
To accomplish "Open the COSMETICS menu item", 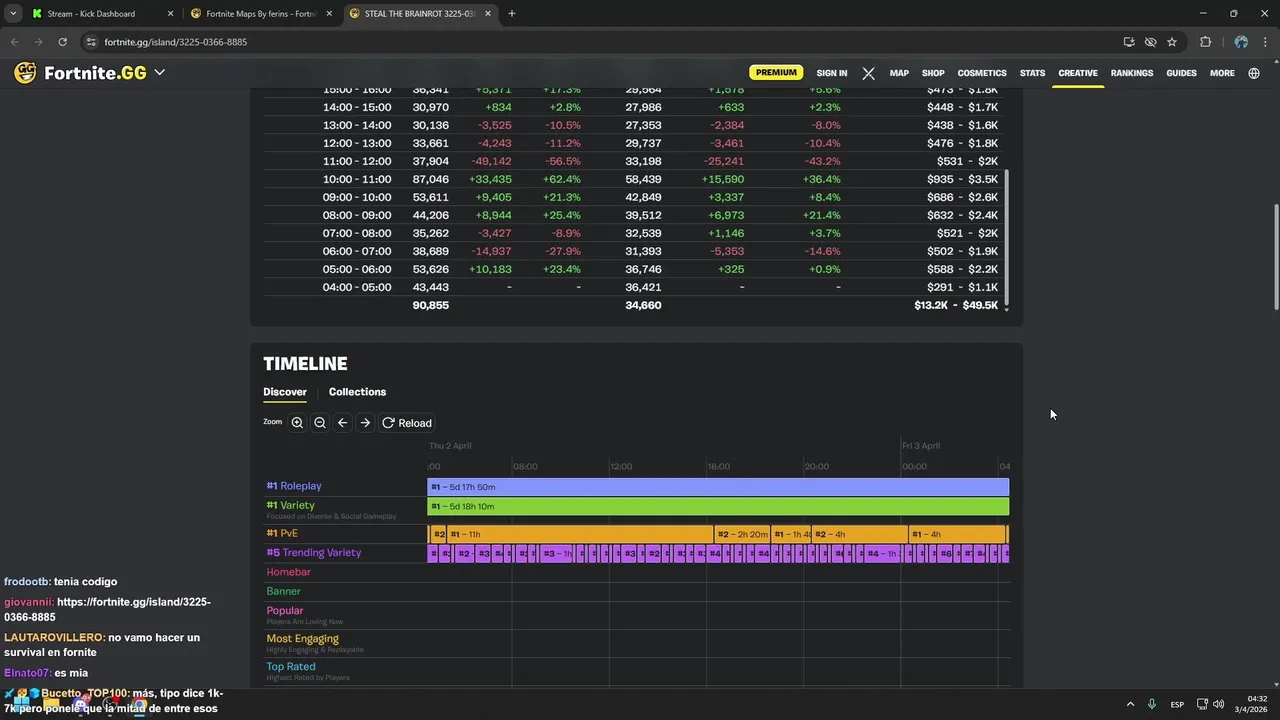I will click(x=982, y=73).
